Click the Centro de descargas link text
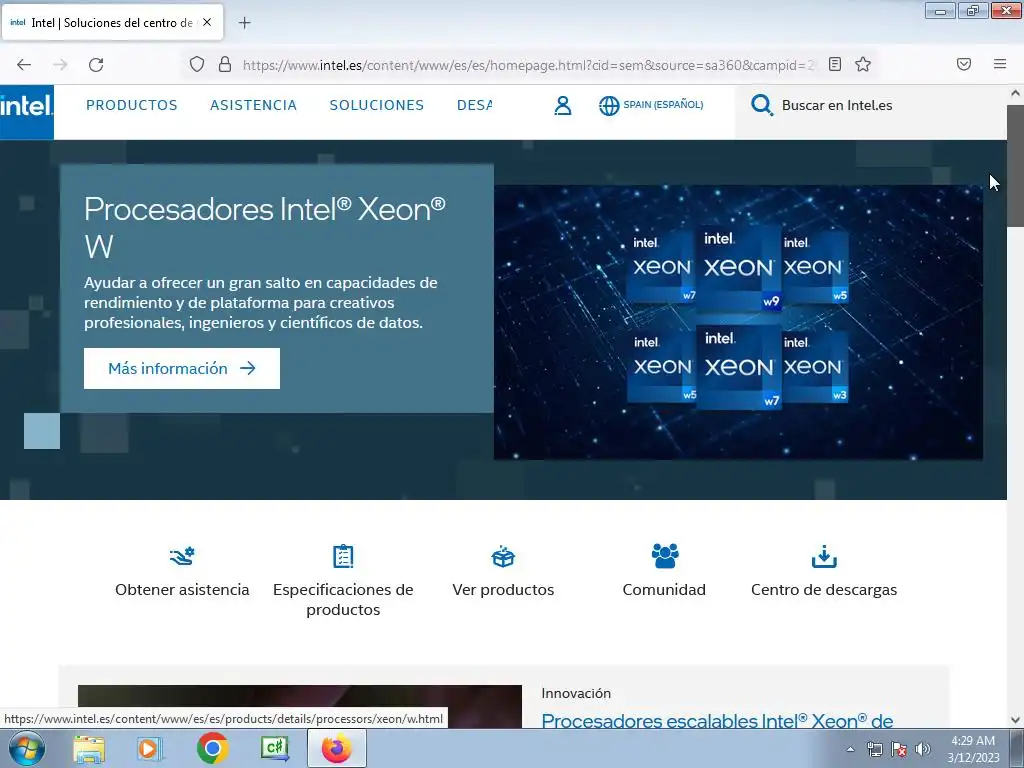This screenshot has height=768, width=1024. click(824, 590)
